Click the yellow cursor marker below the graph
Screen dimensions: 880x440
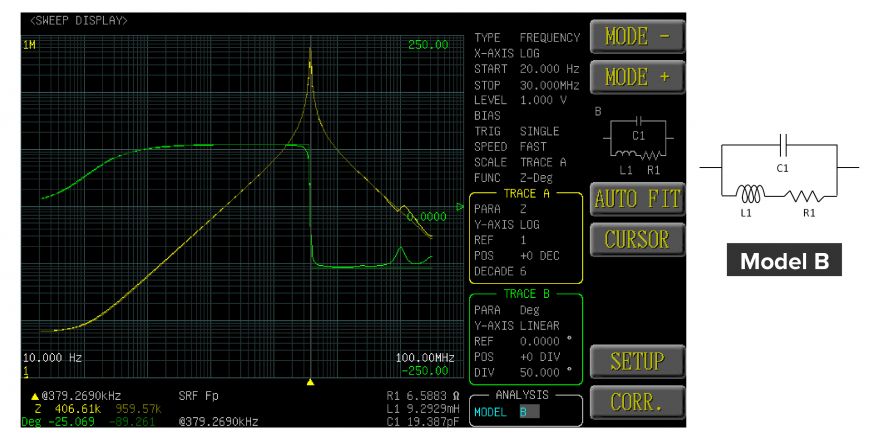(x=311, y=381)
